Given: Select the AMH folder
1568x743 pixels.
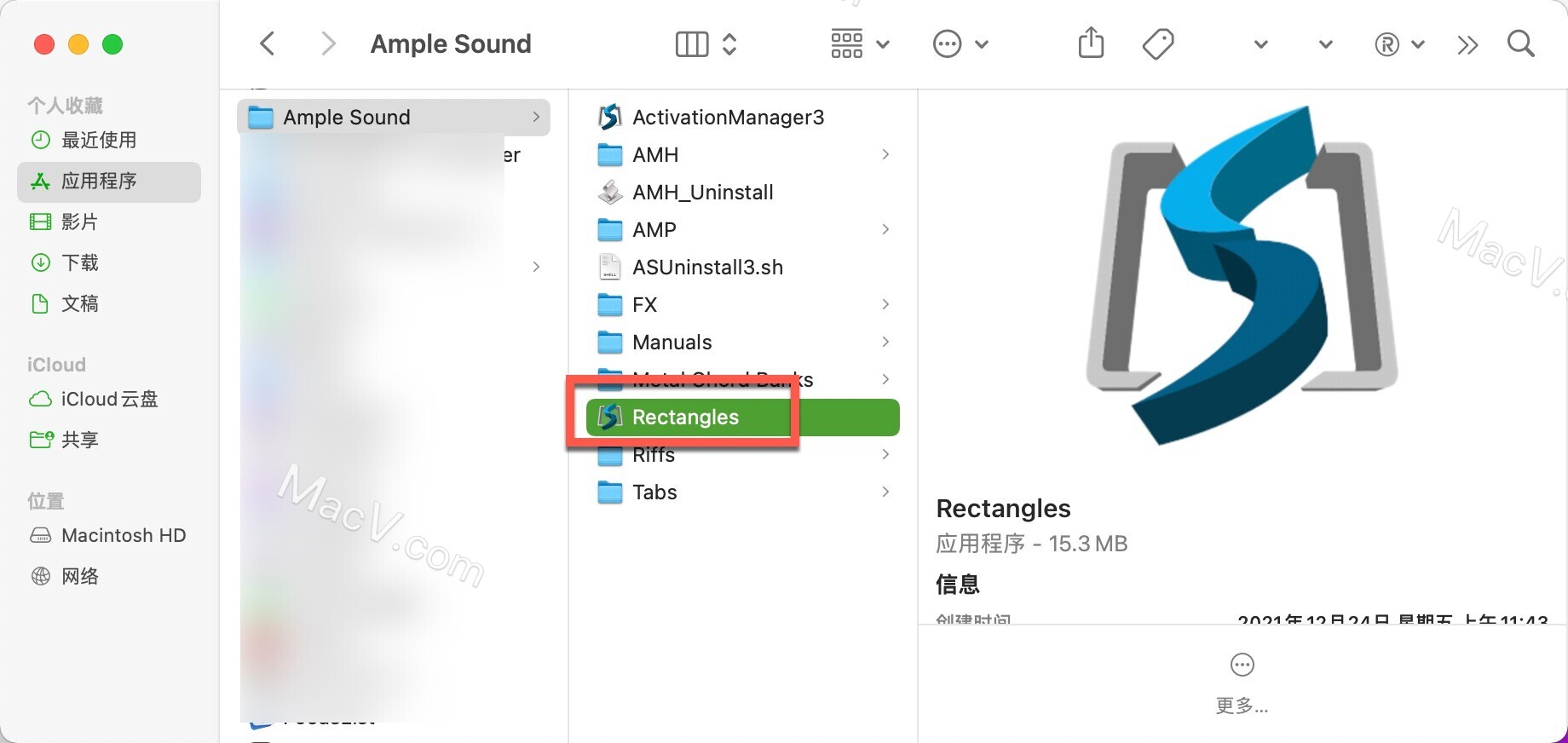Looking at the screenshot, I should (741, 154).
